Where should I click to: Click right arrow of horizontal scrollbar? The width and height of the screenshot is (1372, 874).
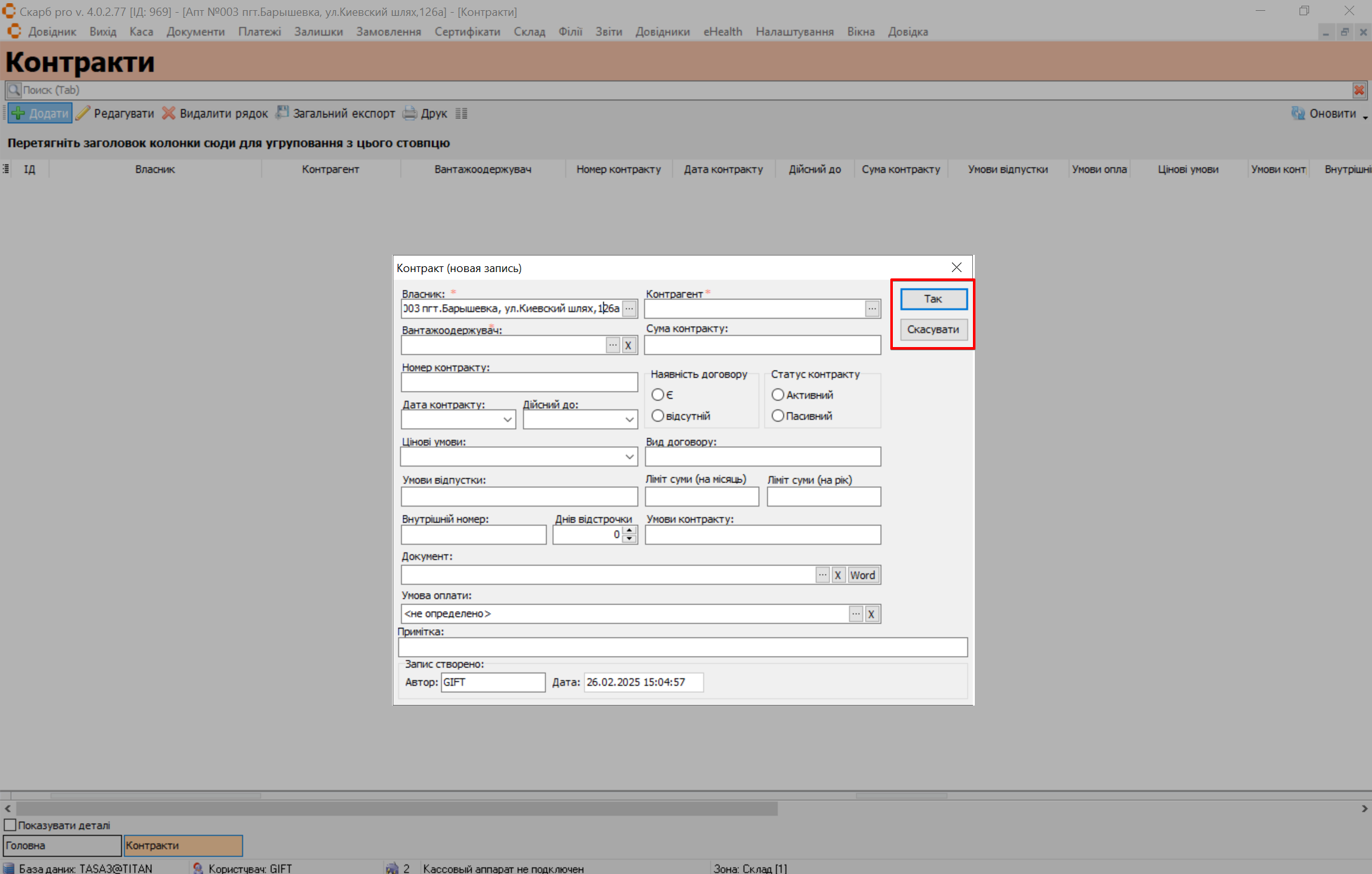[1364, 809]
